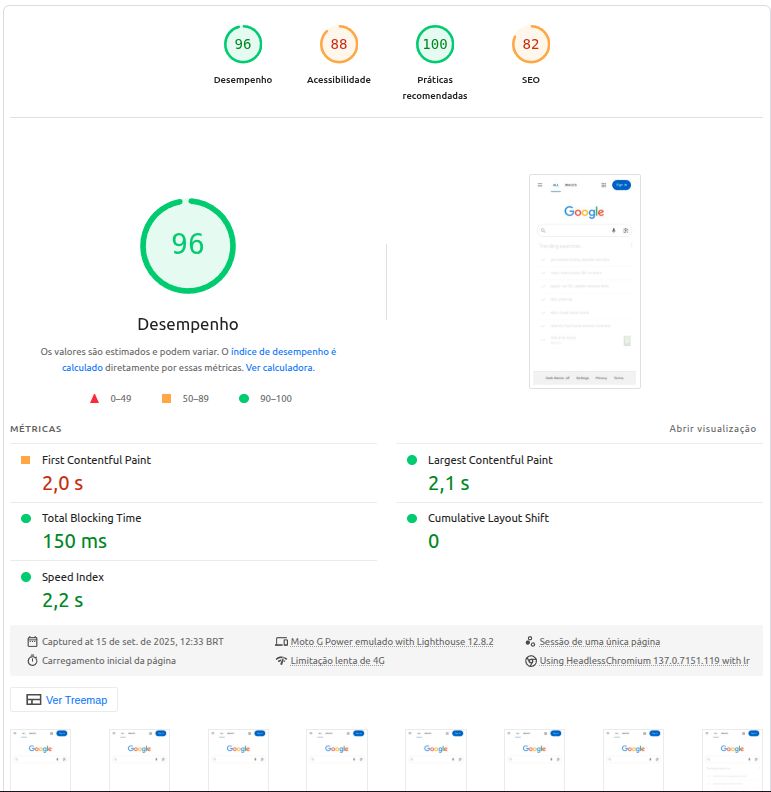Viewport: 771px width, 792px height.
Task: Click the Chromium icon beside Using HeadlessChromium
Action: point(531,661)
